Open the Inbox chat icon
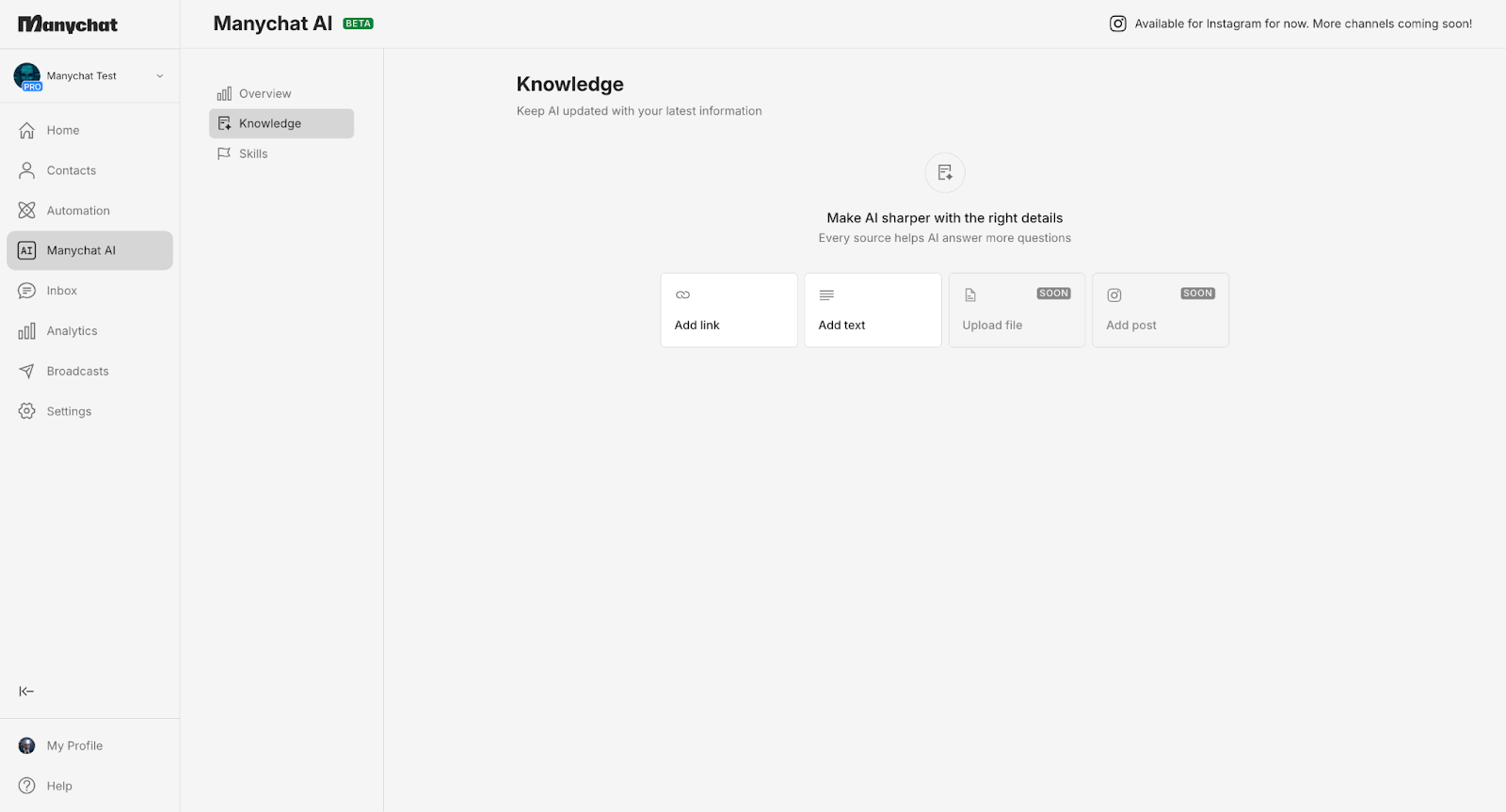 point(27,291)
